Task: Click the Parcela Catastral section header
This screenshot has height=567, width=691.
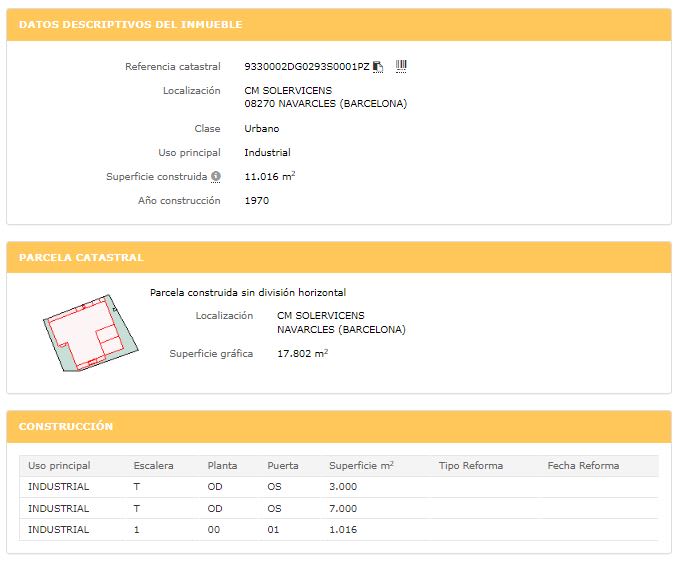Action: 81,257
